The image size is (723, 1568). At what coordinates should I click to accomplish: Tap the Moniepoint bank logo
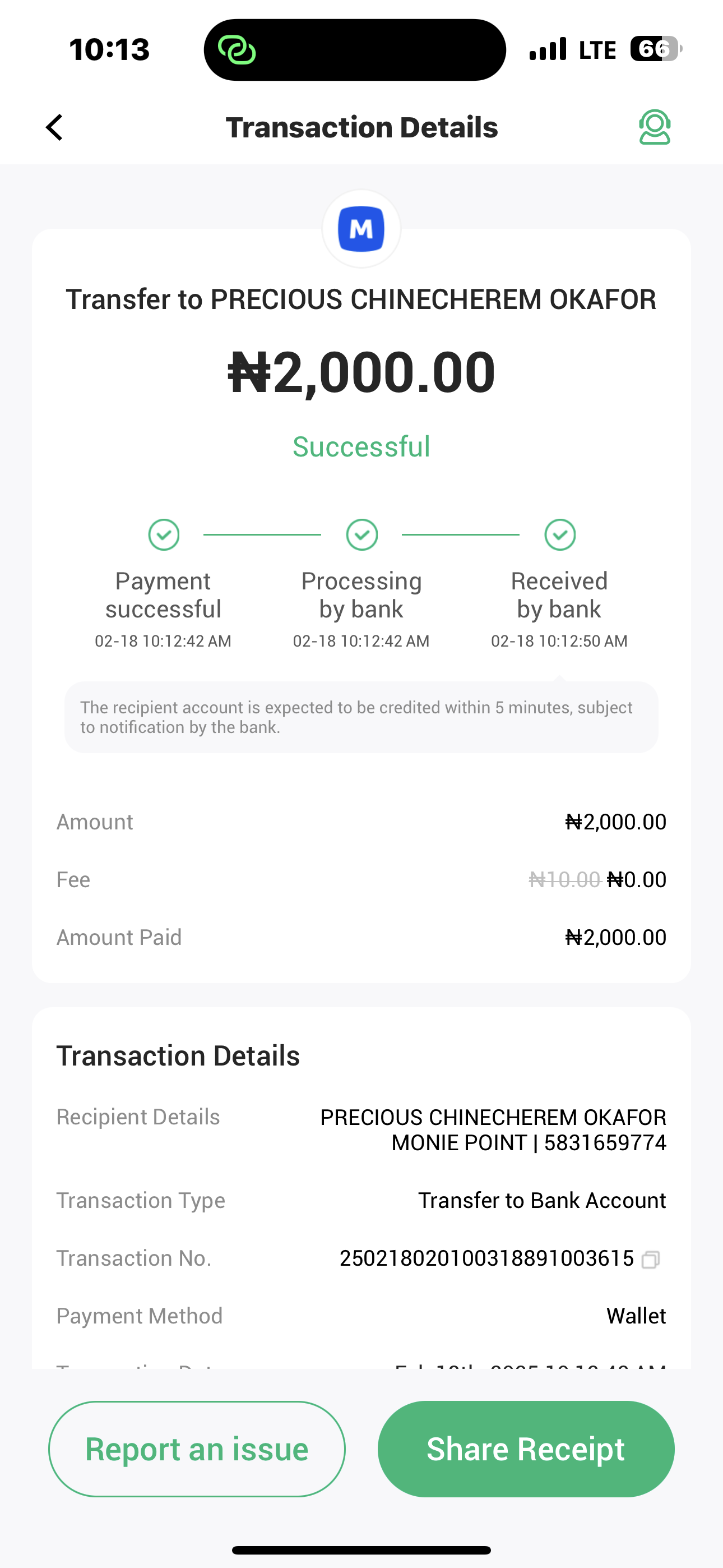pyautogui.click(x=361, y=229)
